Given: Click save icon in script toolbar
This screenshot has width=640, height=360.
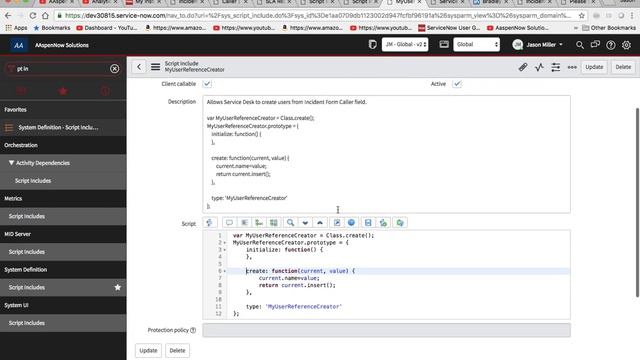Looking at the screenshot, I should tap(368, 222).
